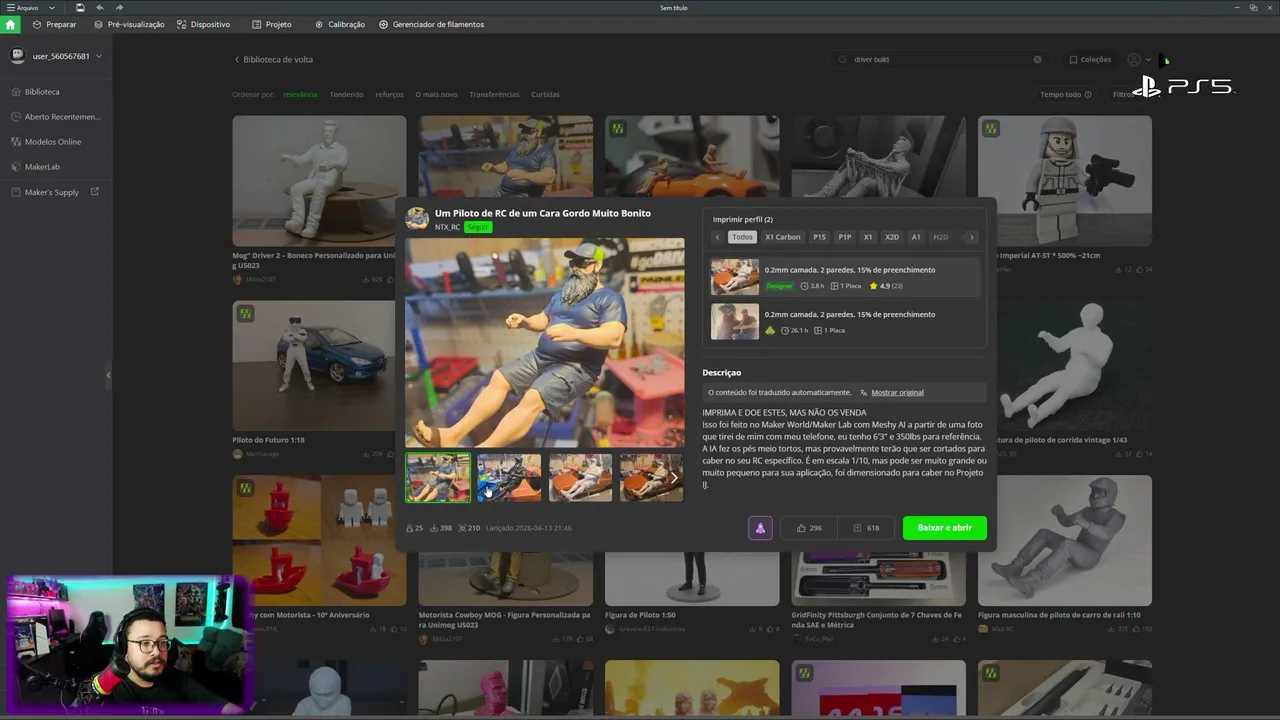
Task: Sort results by O mais novo
Action: (437, 95)
